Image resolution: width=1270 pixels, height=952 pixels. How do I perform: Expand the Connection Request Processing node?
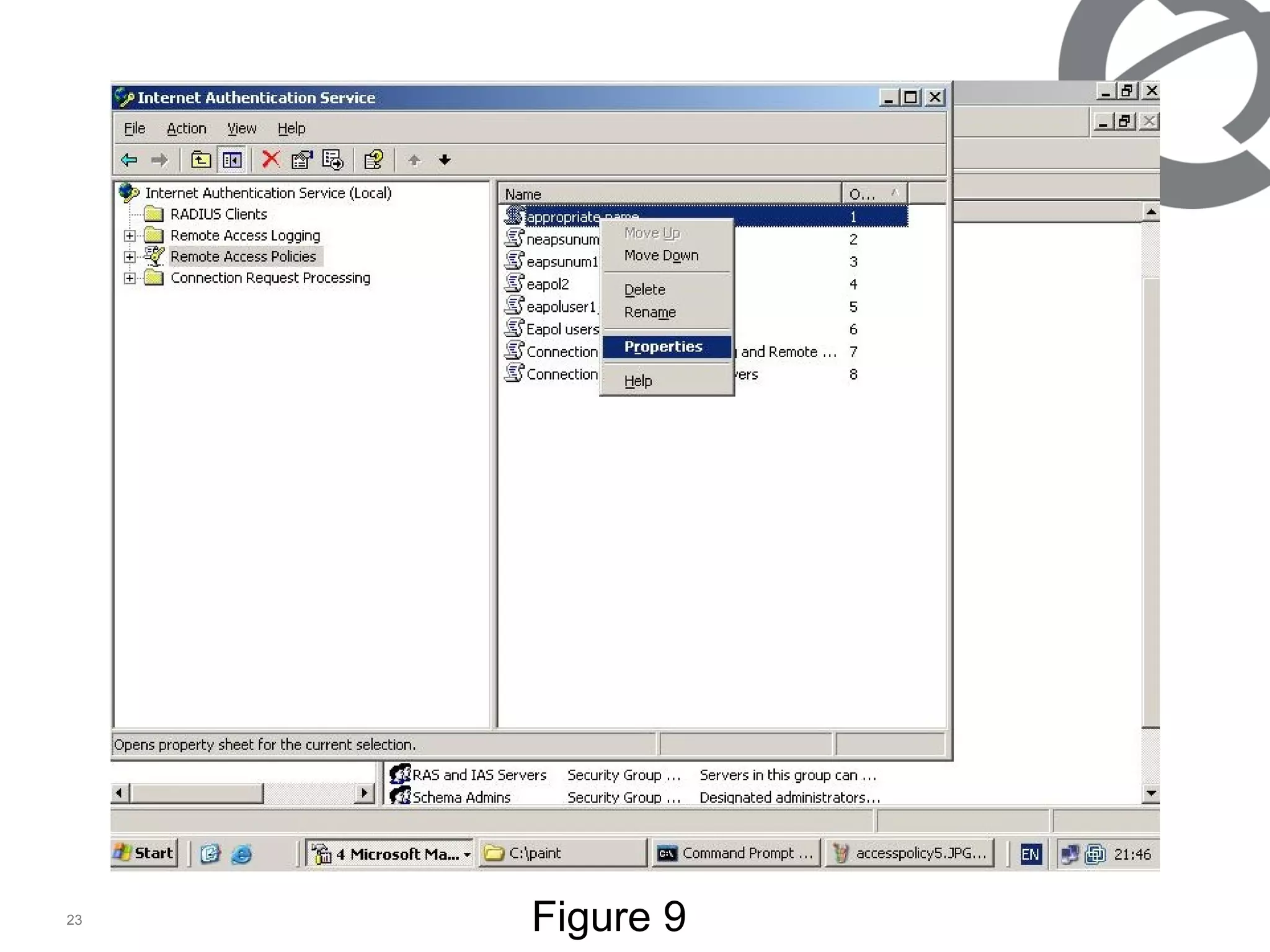[129, 278]
